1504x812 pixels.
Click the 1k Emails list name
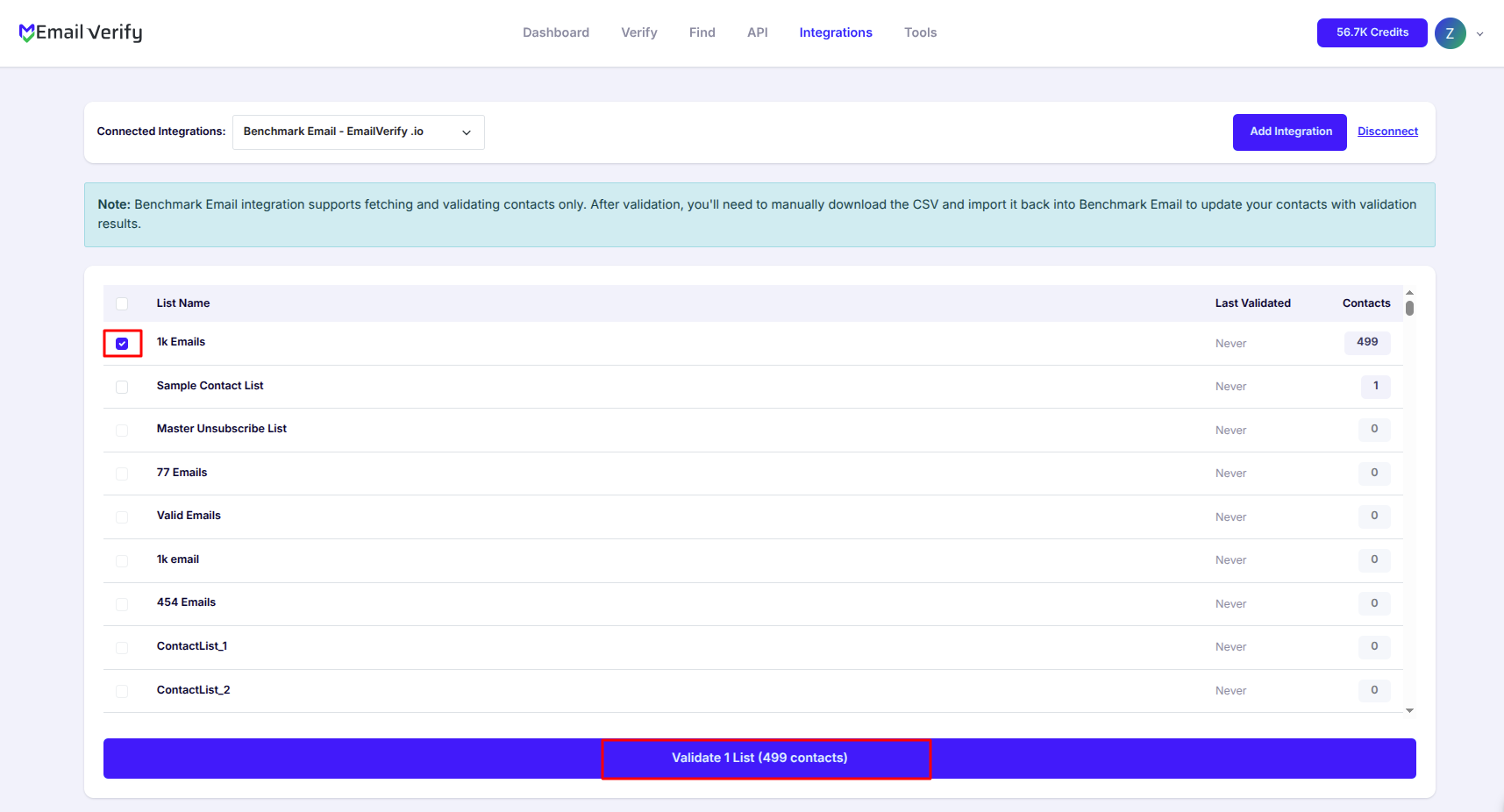pyautogui.click(x=181, y=342)
